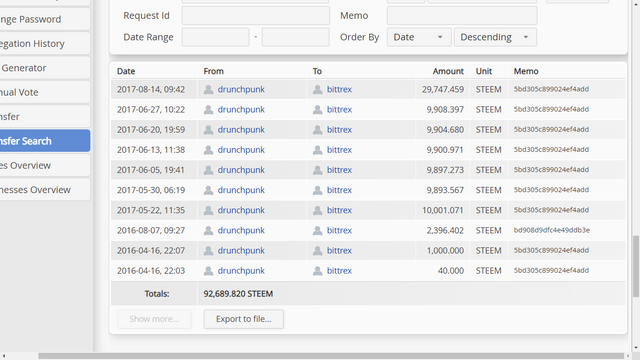This screenshot has width=640, height=360.
Task: Click recipient avatar icon in 2017-06-05 row
Action: tap(318, 170)
